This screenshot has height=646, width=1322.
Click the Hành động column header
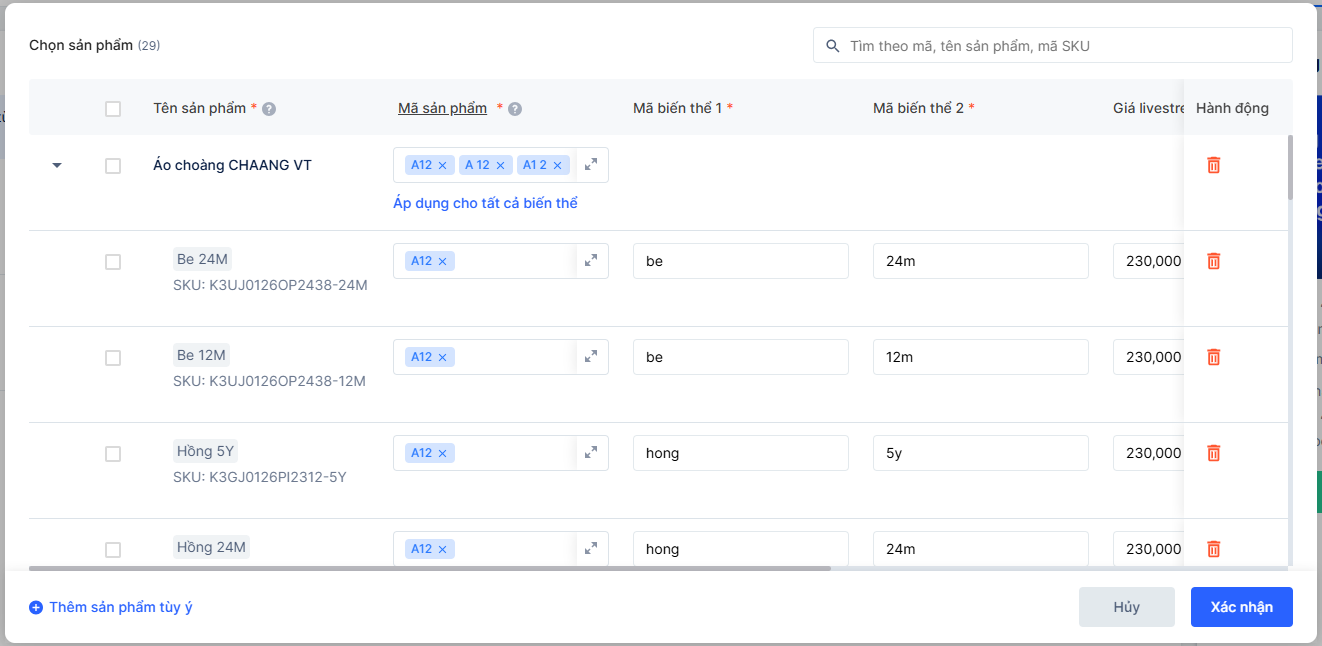tap(1232, 108)
